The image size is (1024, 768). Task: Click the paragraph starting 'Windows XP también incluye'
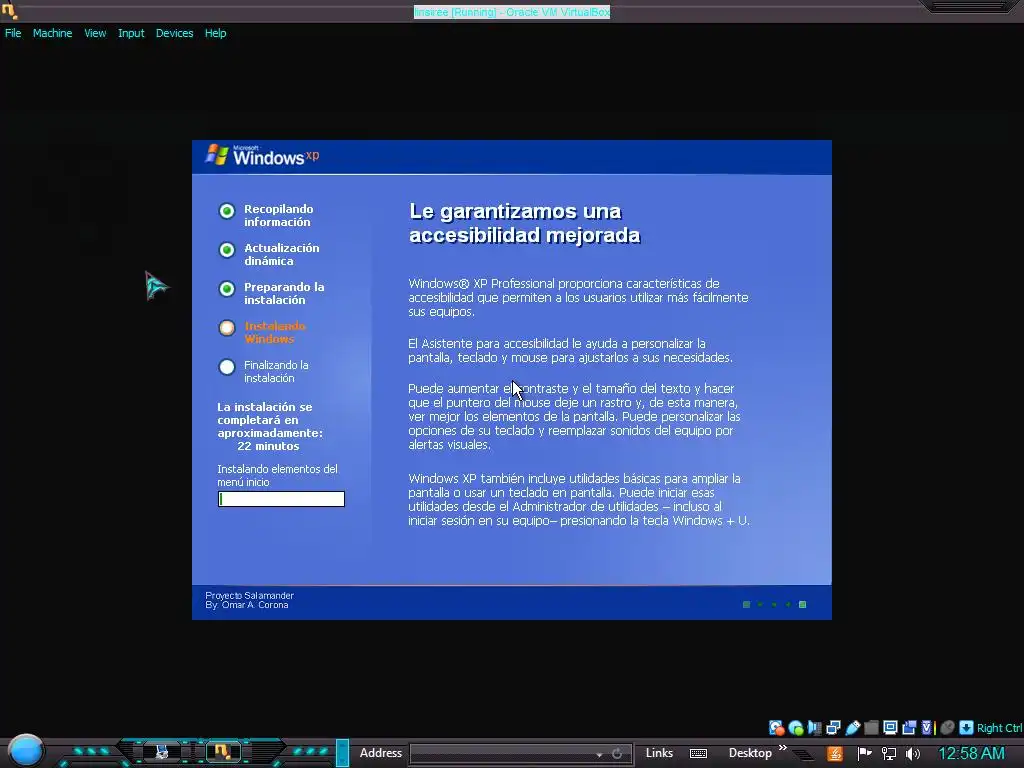579,500
